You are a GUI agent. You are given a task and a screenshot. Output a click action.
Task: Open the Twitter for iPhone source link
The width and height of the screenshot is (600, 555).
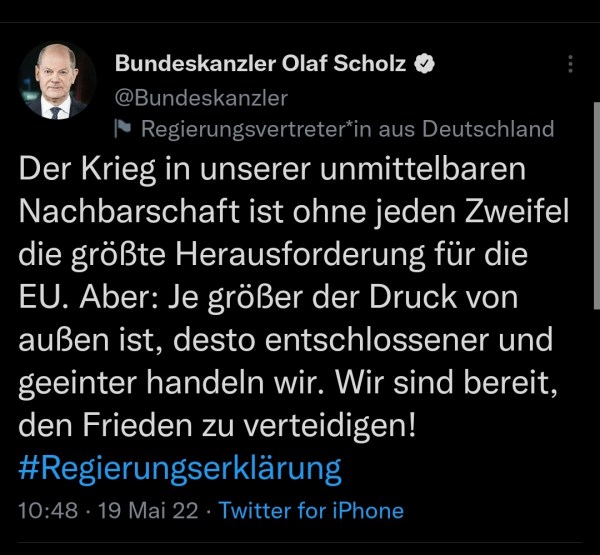(311, 510)
